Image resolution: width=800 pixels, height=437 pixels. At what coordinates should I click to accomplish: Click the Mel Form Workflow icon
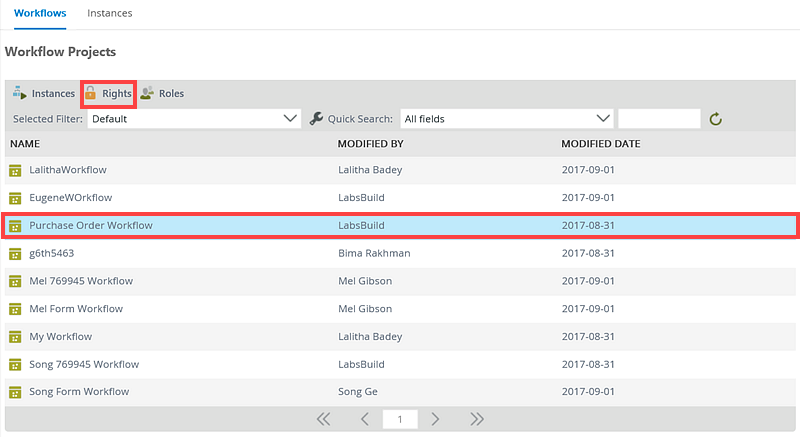15,309
